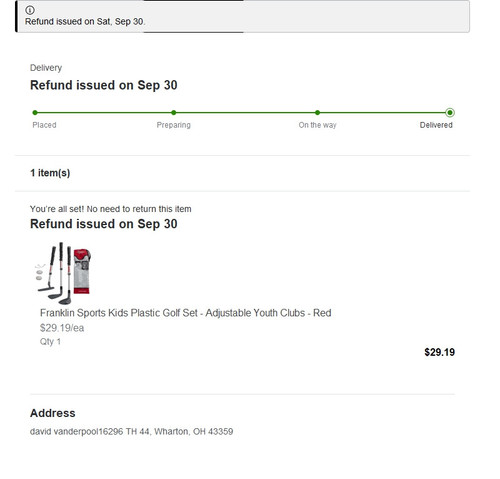The height and width of the screenshot is (479, 500).
Task: Click the On the way step label
Action: point(317,125)
